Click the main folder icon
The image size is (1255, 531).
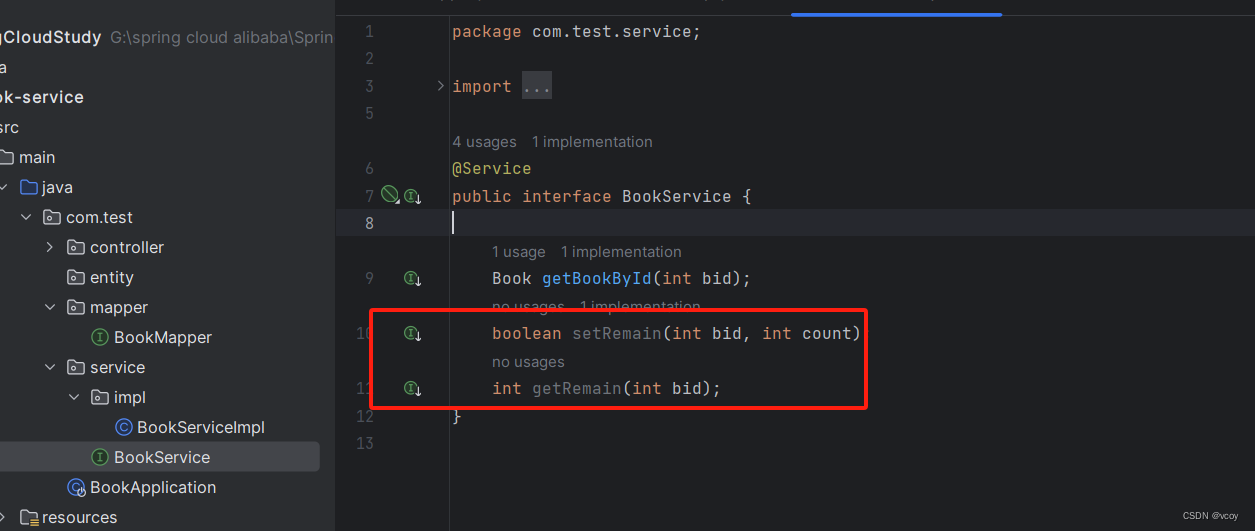click(6, 158)
